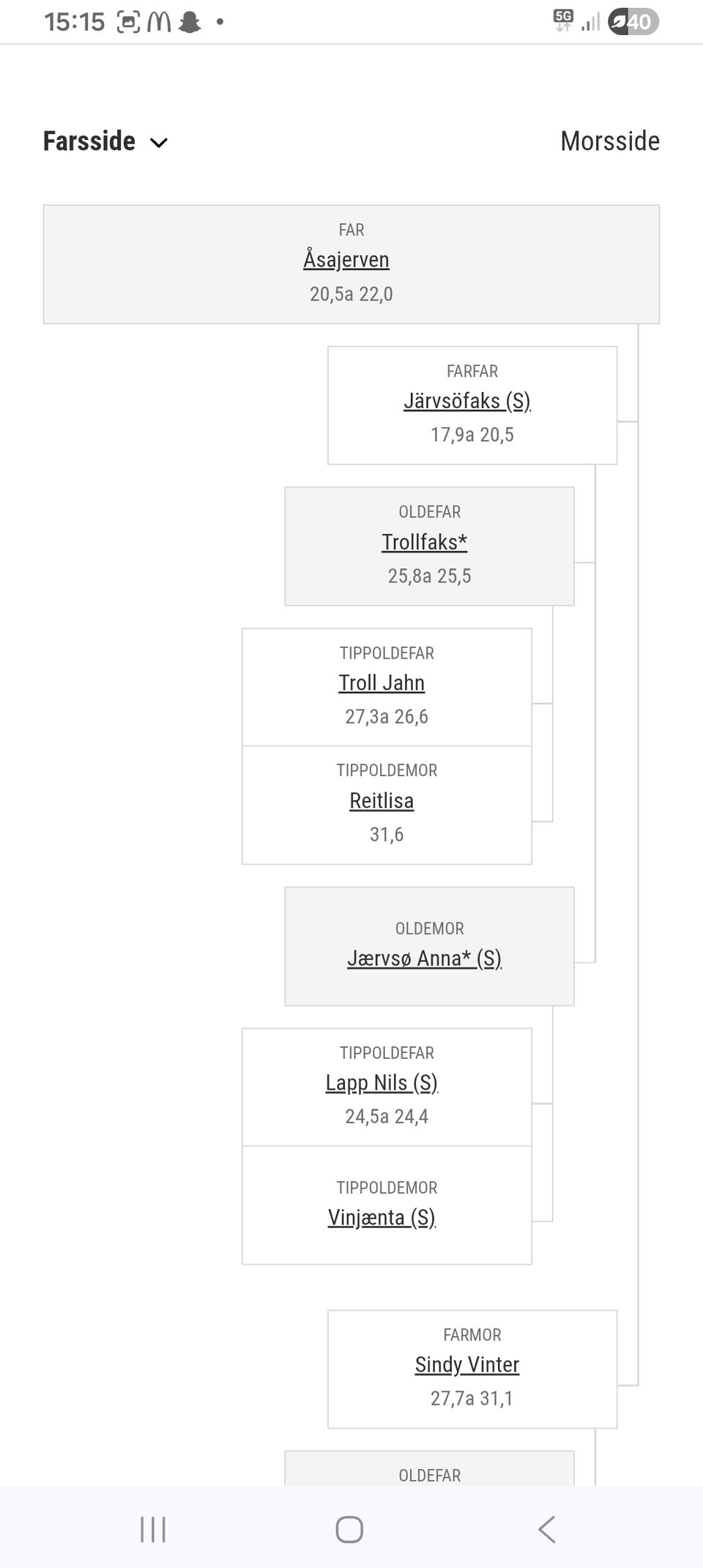This screenshot has width=703, height=1568.
Task: Open the Jærvsø Anna* (S) link
Action: click(425, 958)
